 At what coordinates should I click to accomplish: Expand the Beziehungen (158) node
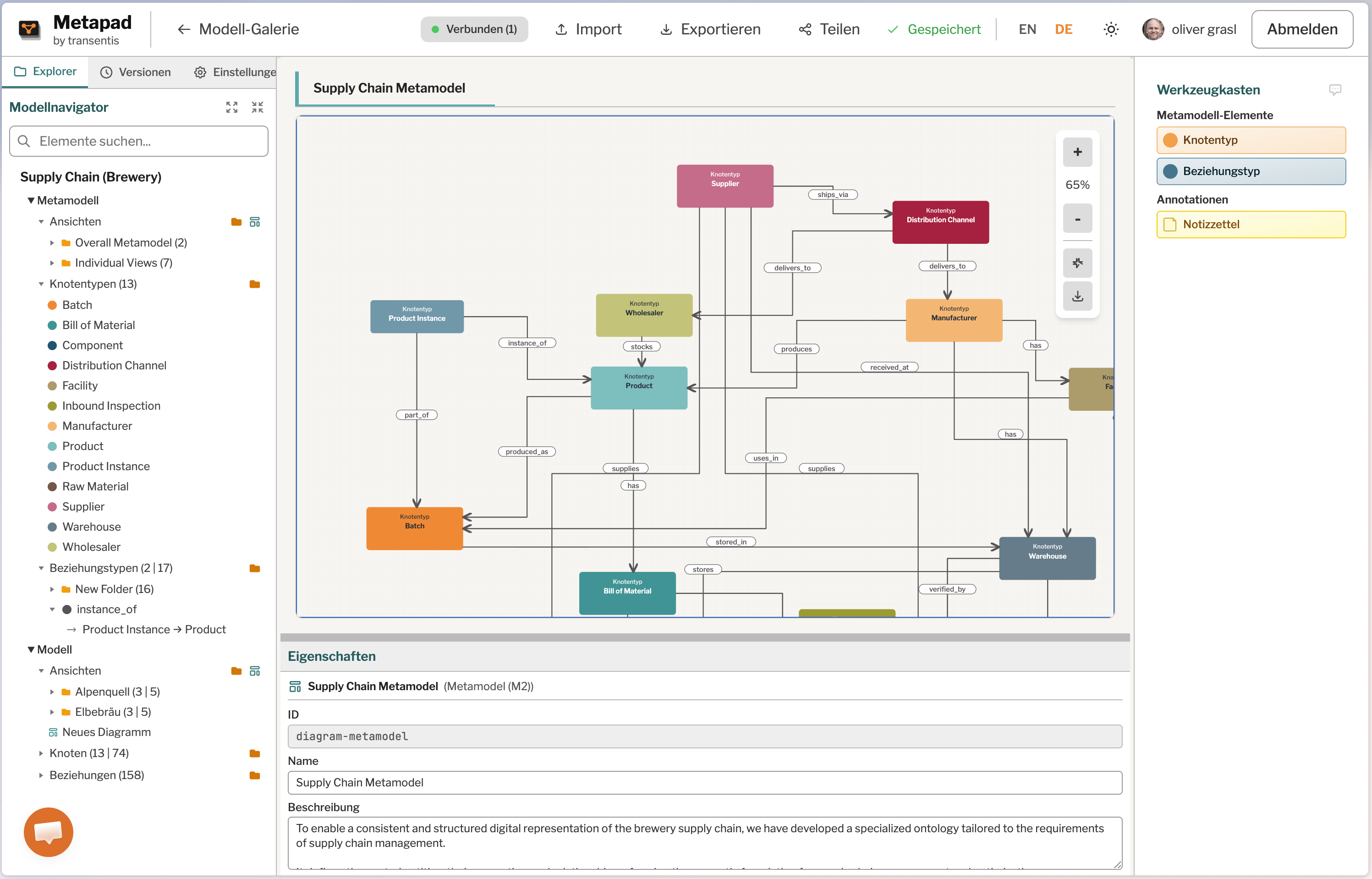point(41,775)
